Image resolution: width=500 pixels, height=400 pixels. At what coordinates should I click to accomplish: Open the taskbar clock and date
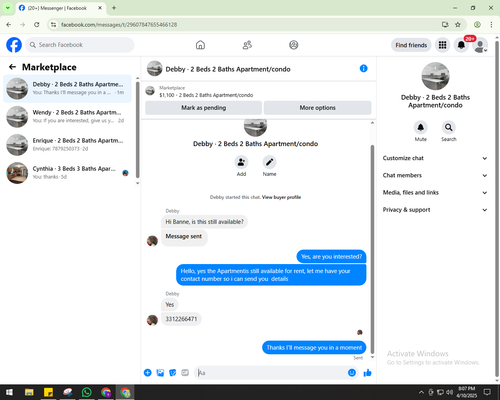[x=467, y=392]
